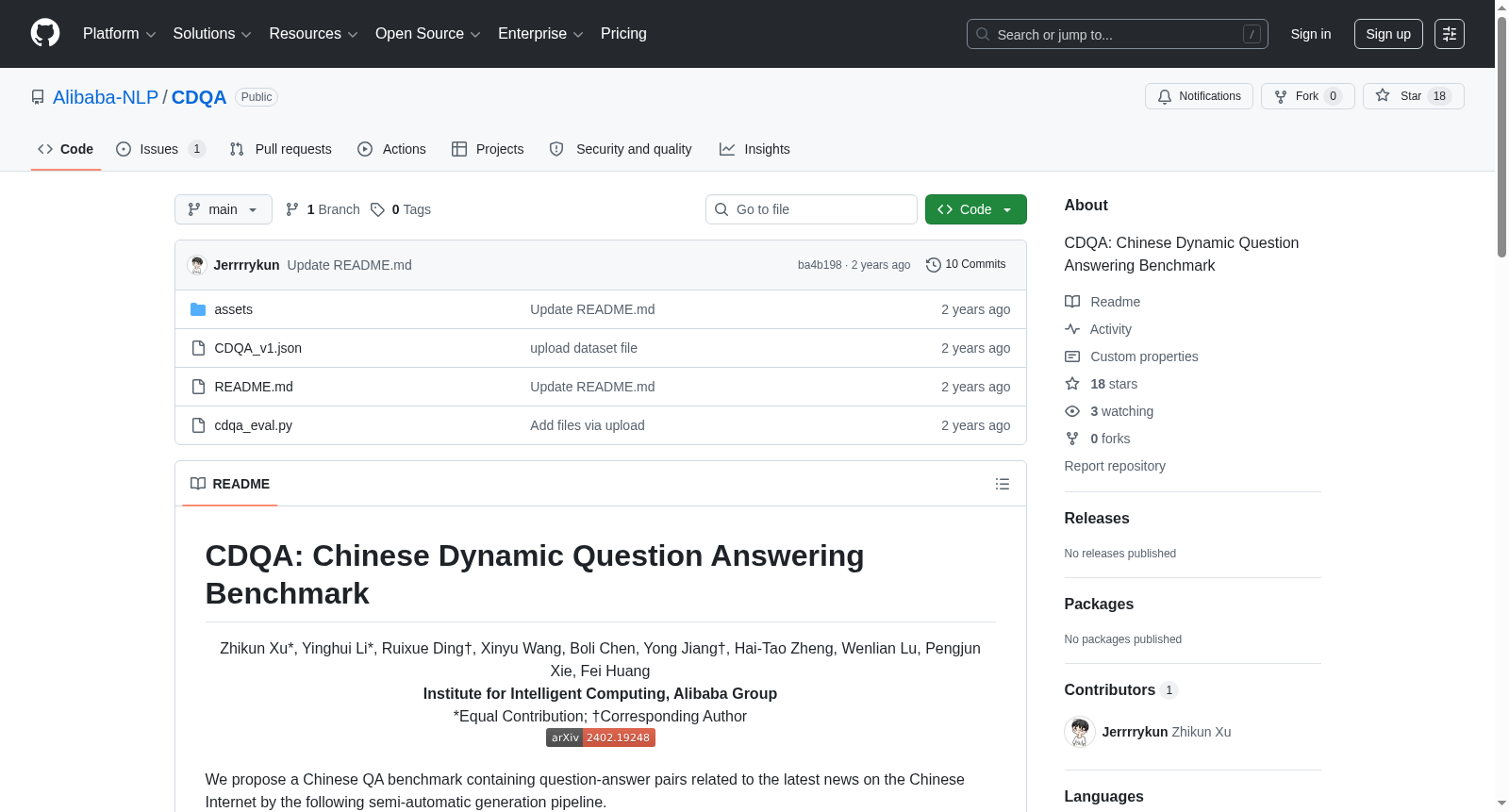This screenshot has width=1509, height=812.
Task: Switch to the Issues tab
Action: [160, 149]
